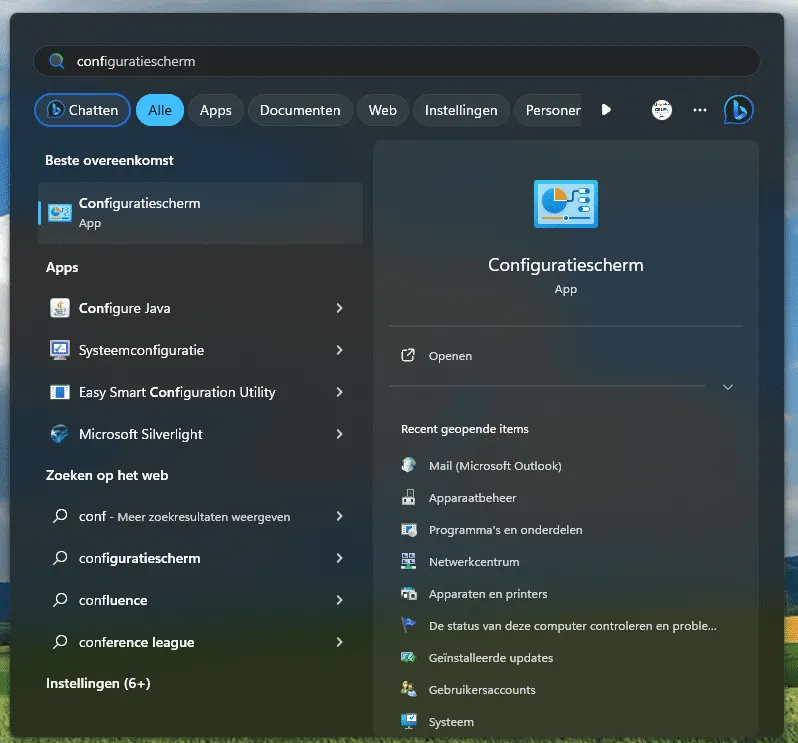The height and width of the screenshot is (743, 798).
Task: Click Openen to launch Configuratiescherm
Action: [x=450, y=356]
